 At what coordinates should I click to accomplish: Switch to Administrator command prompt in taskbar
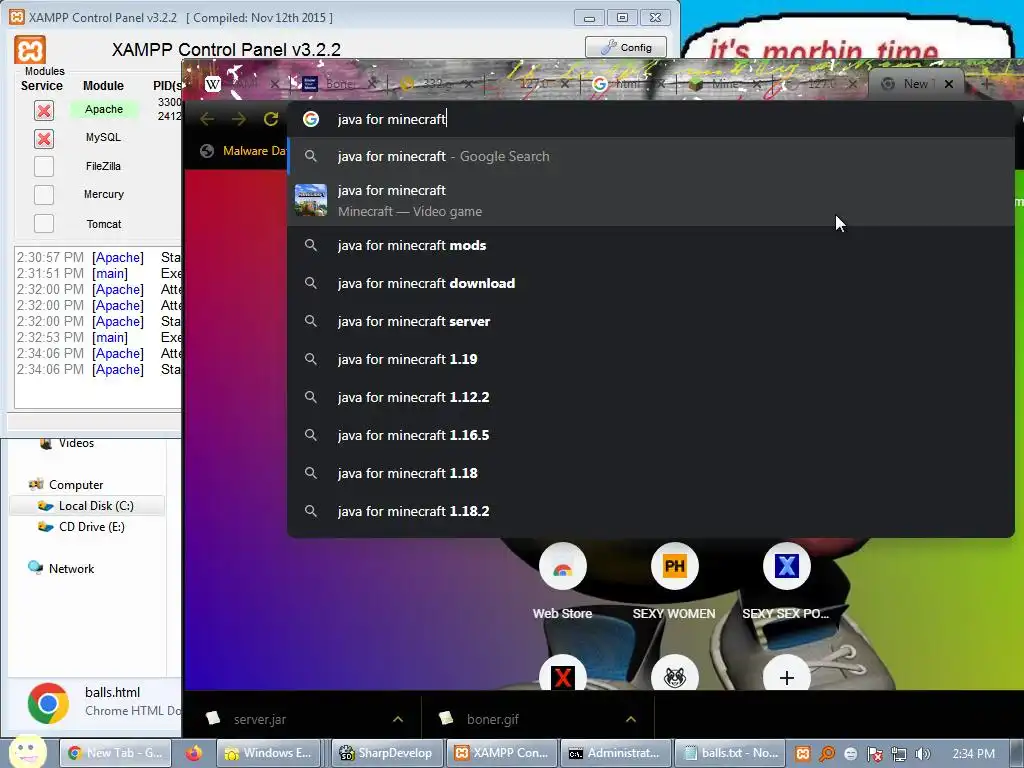615,753
